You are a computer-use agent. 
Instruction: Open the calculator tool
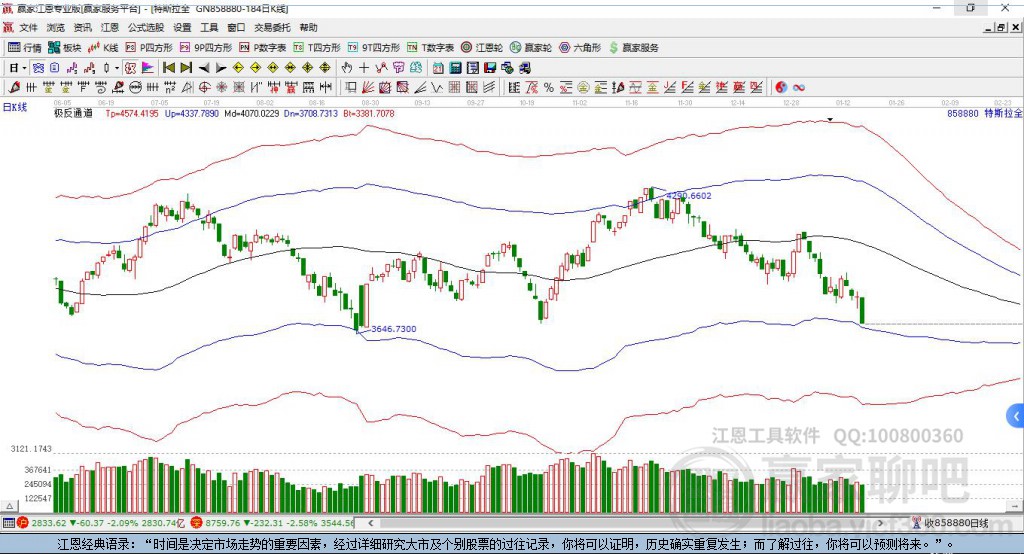[x=455, y=67]
